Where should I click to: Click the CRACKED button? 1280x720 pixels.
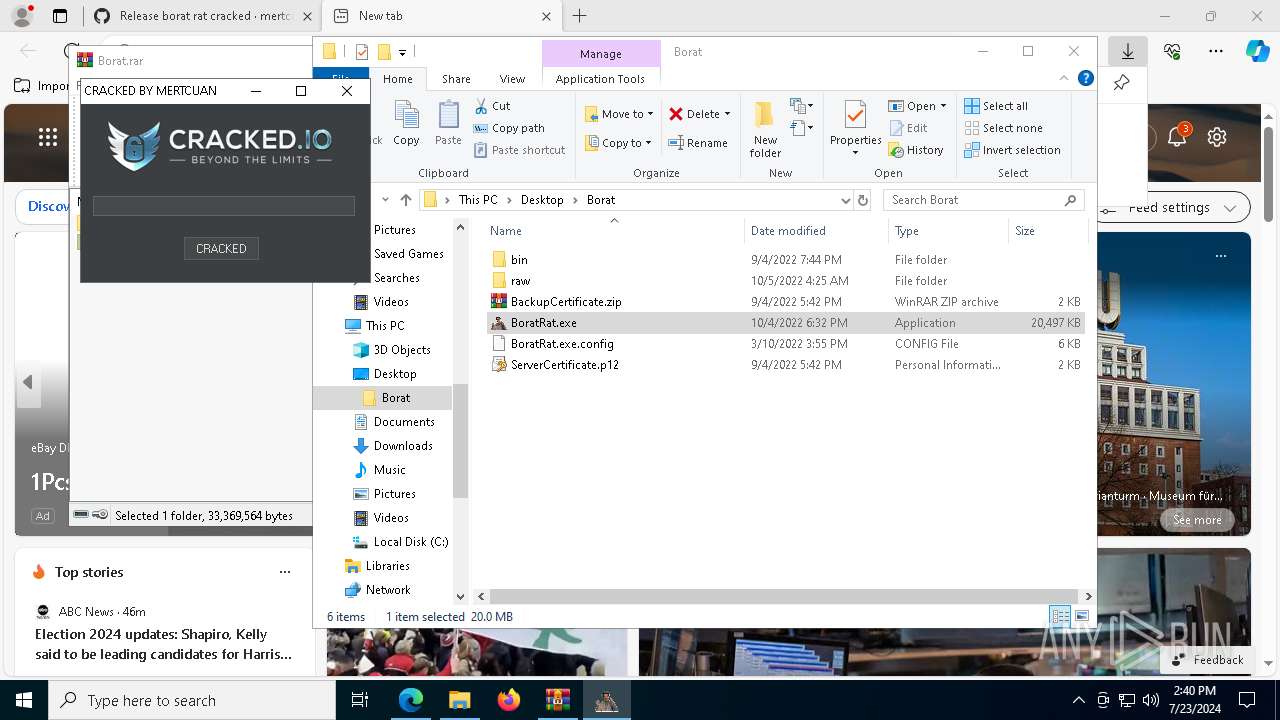coord(221,248)
